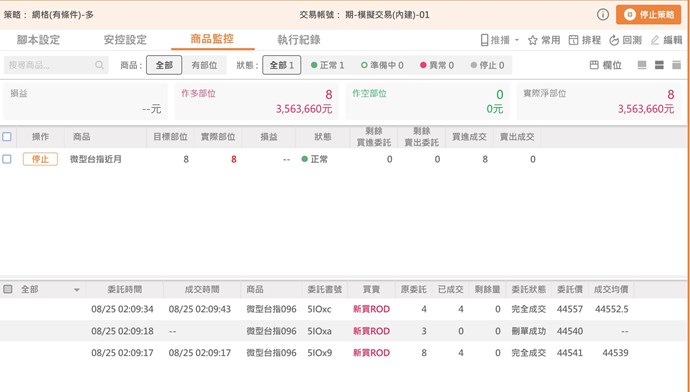Run 回測 backtest
690x392 pixels.
[625, 40]
